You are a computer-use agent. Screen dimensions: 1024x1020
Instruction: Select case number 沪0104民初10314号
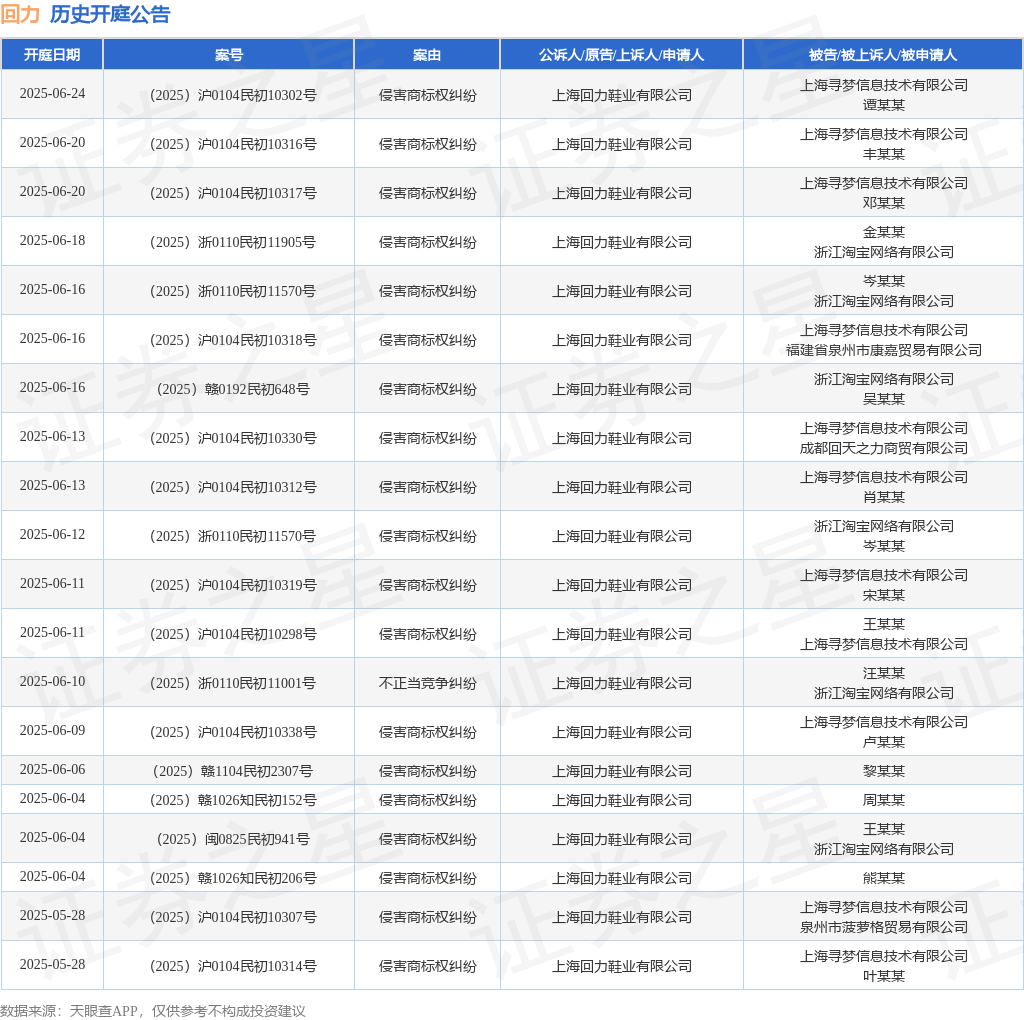tap(233, 966)
